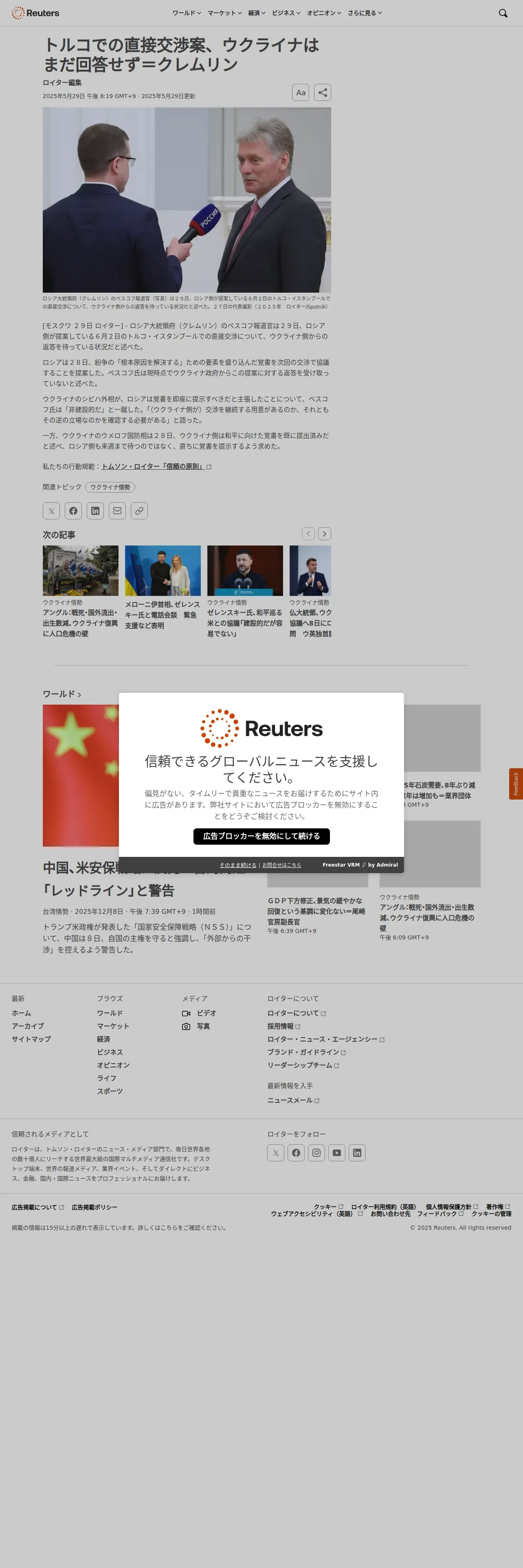523x1568 pixels.
Task: Copy article link icon
Action: [x=139, y=511]
